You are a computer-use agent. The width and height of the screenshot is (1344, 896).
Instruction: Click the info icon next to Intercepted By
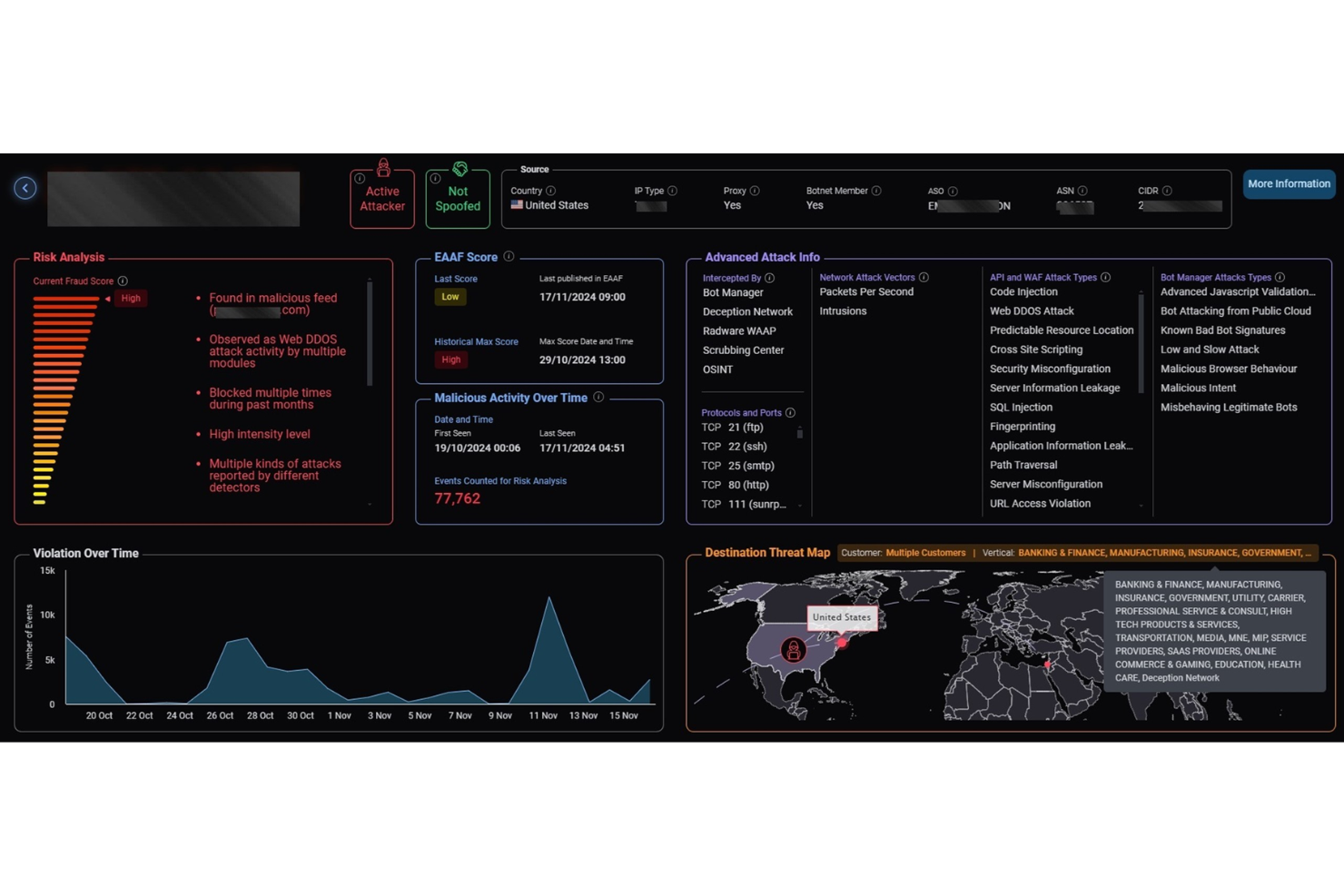[769, 278]
